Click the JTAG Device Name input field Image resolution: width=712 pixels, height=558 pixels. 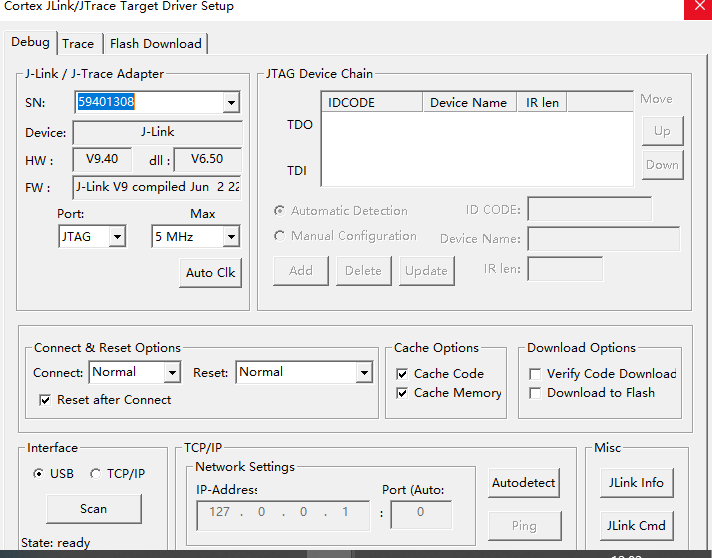click(x=603, y=239)
